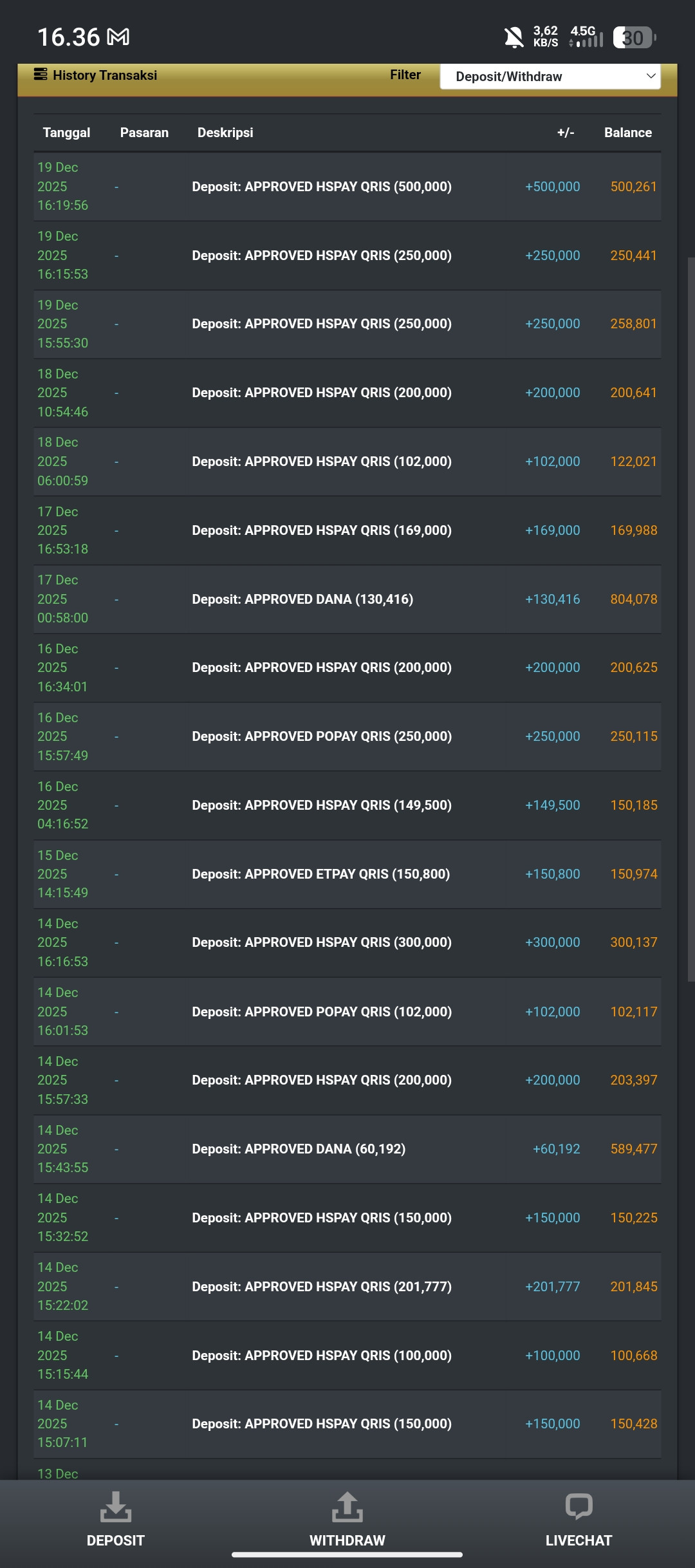This screenshot has height=1568, width=695.
Task: Tap the History Transaksi list icon
Action: pos(41,75)
